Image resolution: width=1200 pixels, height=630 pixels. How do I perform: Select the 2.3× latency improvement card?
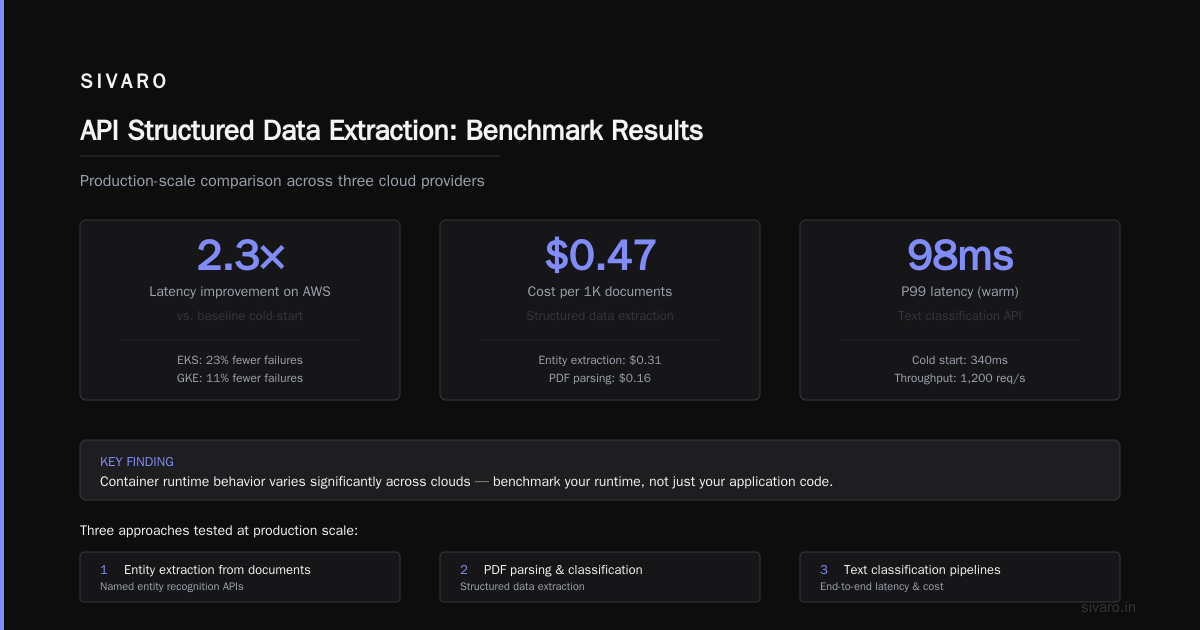click(x=240, y=310)
